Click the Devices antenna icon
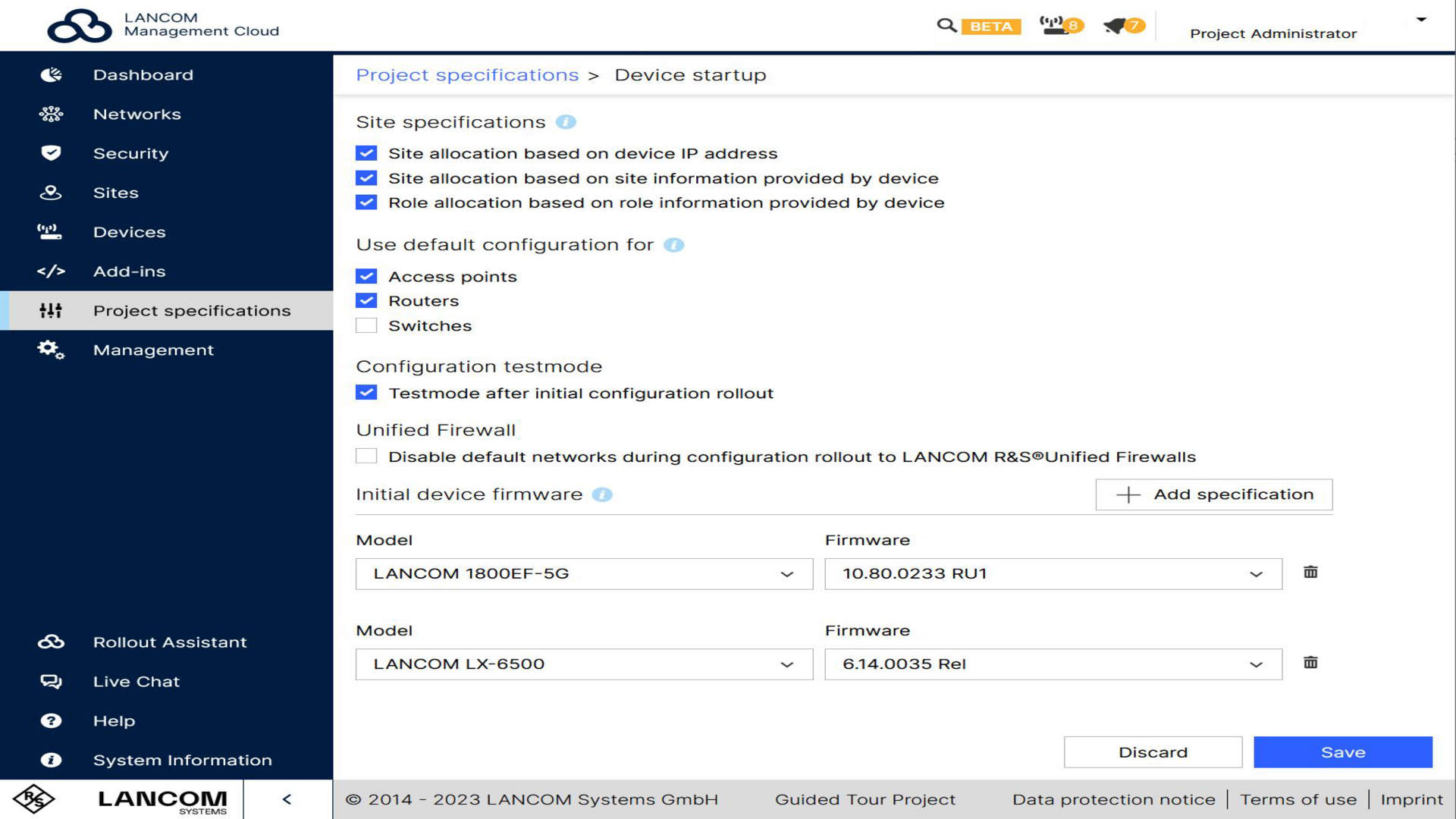Screen dimensions: 1456x819 tap(50, 232)
